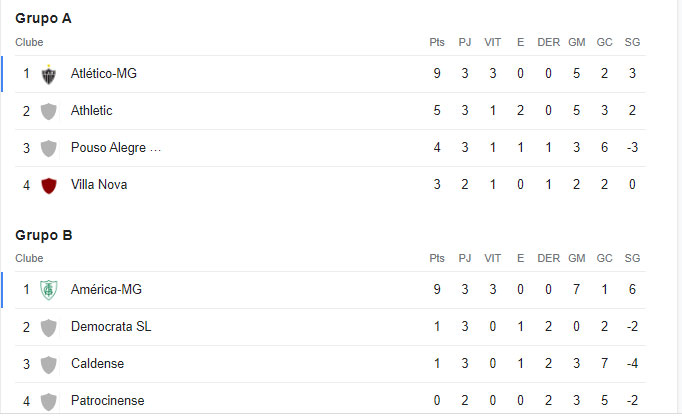
Task: Click the Grupo B heading
Action: (x=43, y=235)
